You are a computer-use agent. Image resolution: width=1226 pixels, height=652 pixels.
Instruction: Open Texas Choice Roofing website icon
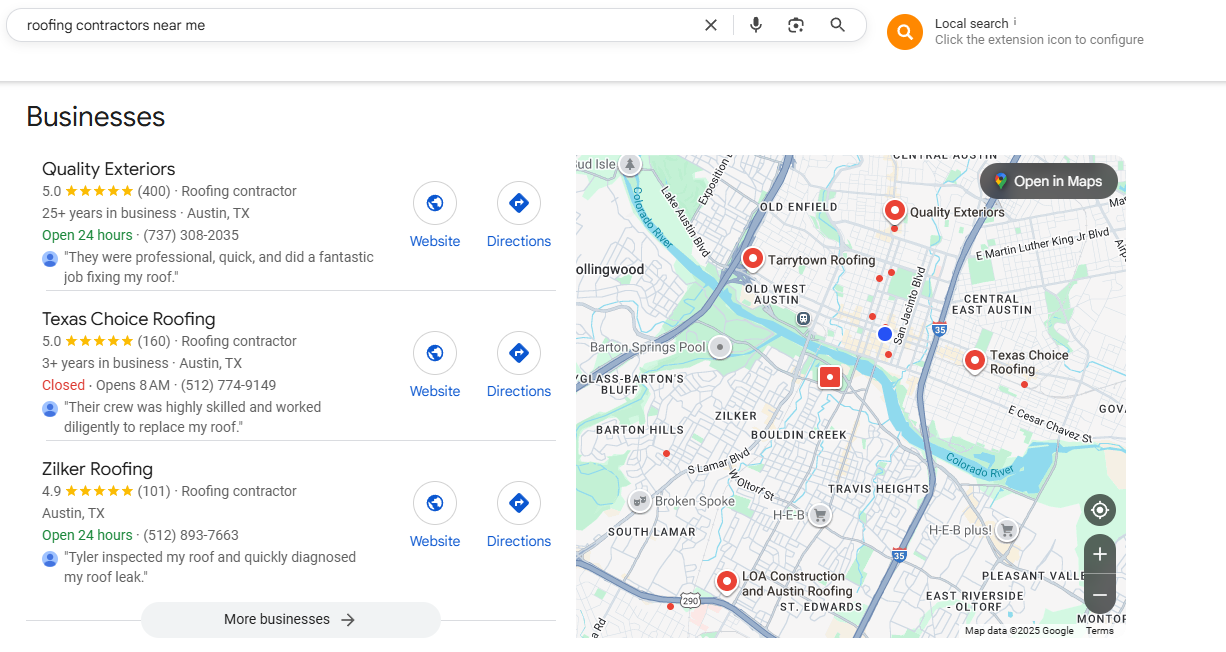tap(435, 353)
